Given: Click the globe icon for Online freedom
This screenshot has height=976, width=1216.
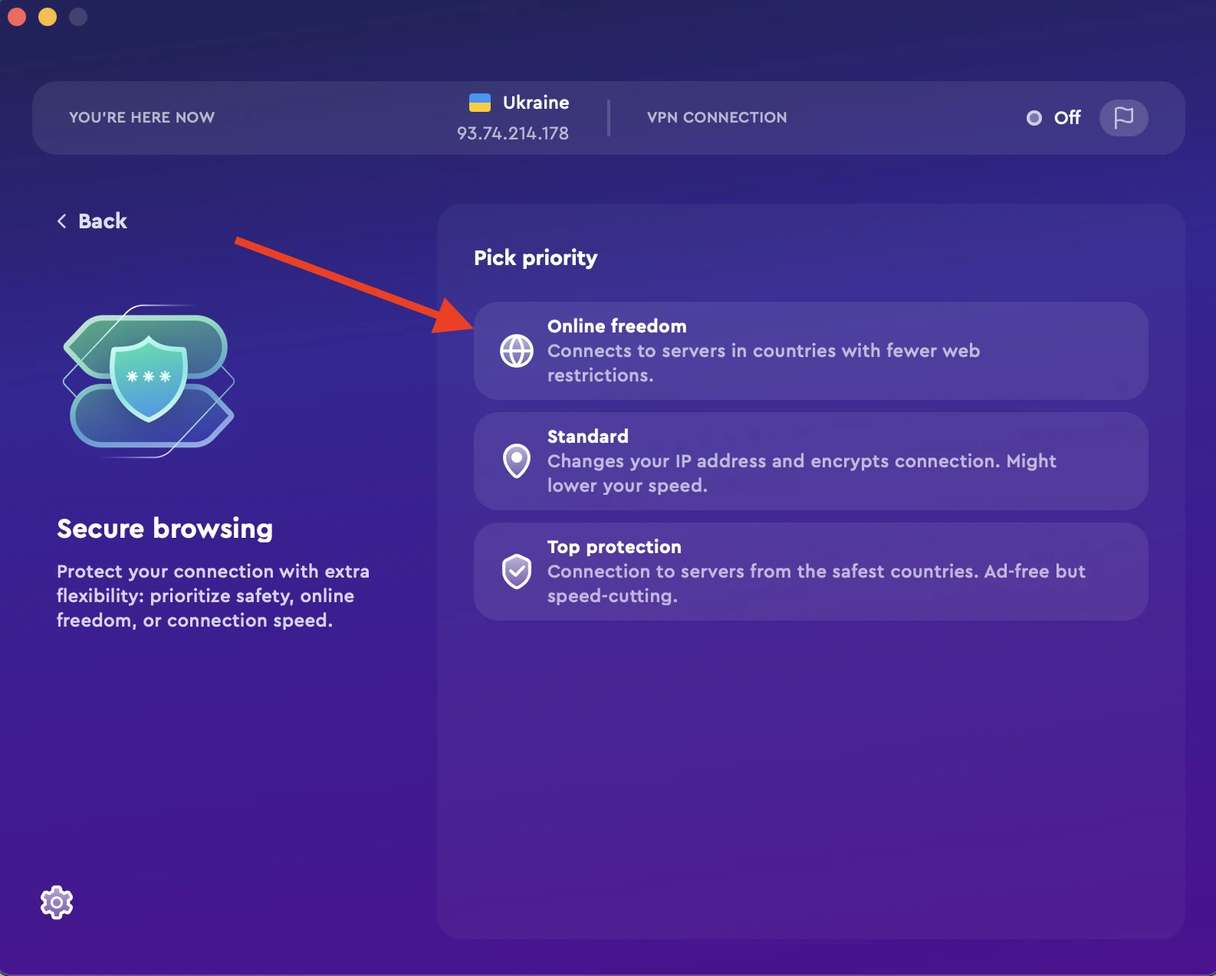Looking at the screenshot, I should point(516,351).
